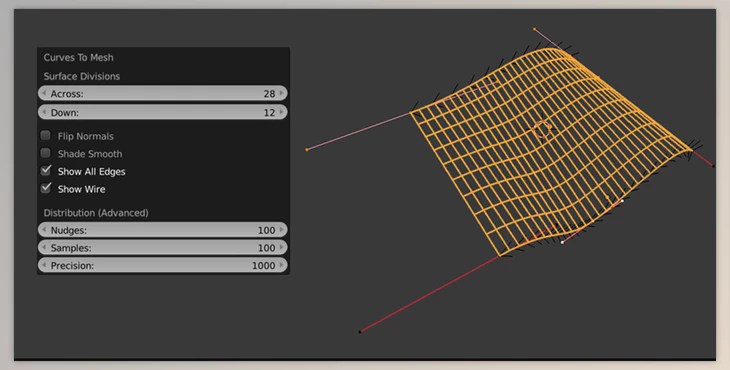Increase the Across value with right arrow
Screen dimensions: 730x370
[x=281, y=93]
